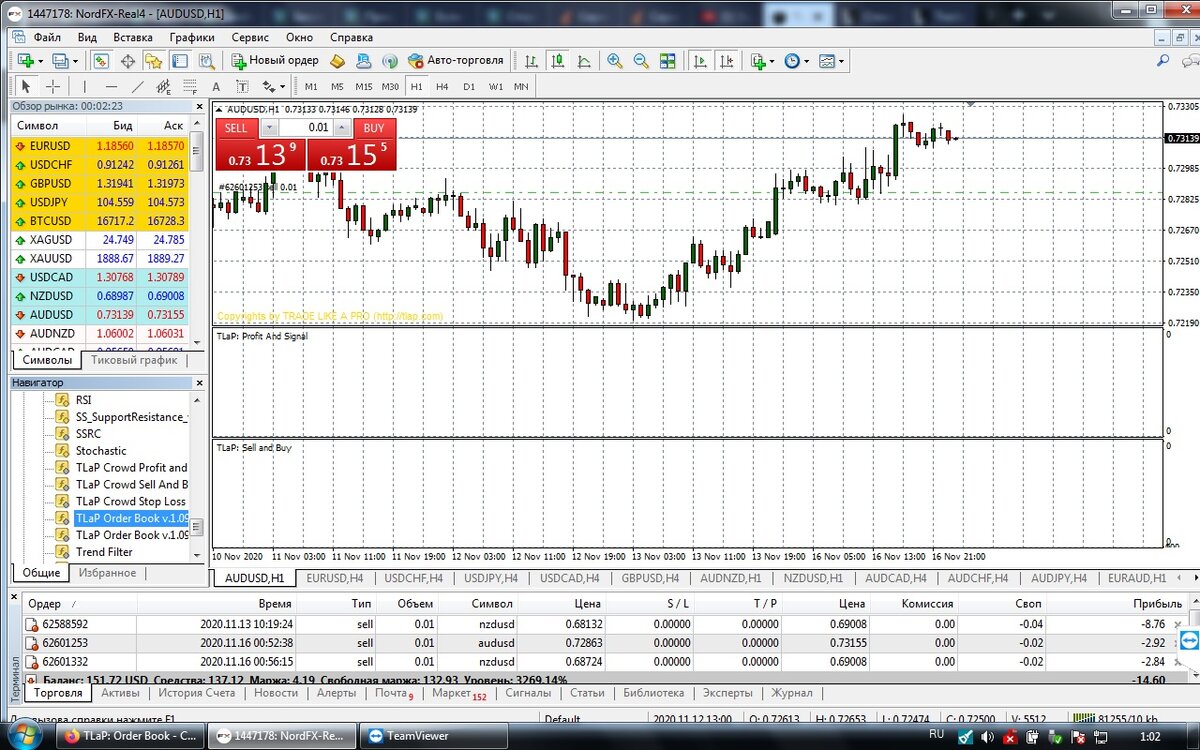Expand arrows tool dropdown arrow

[x=283, y=86]
